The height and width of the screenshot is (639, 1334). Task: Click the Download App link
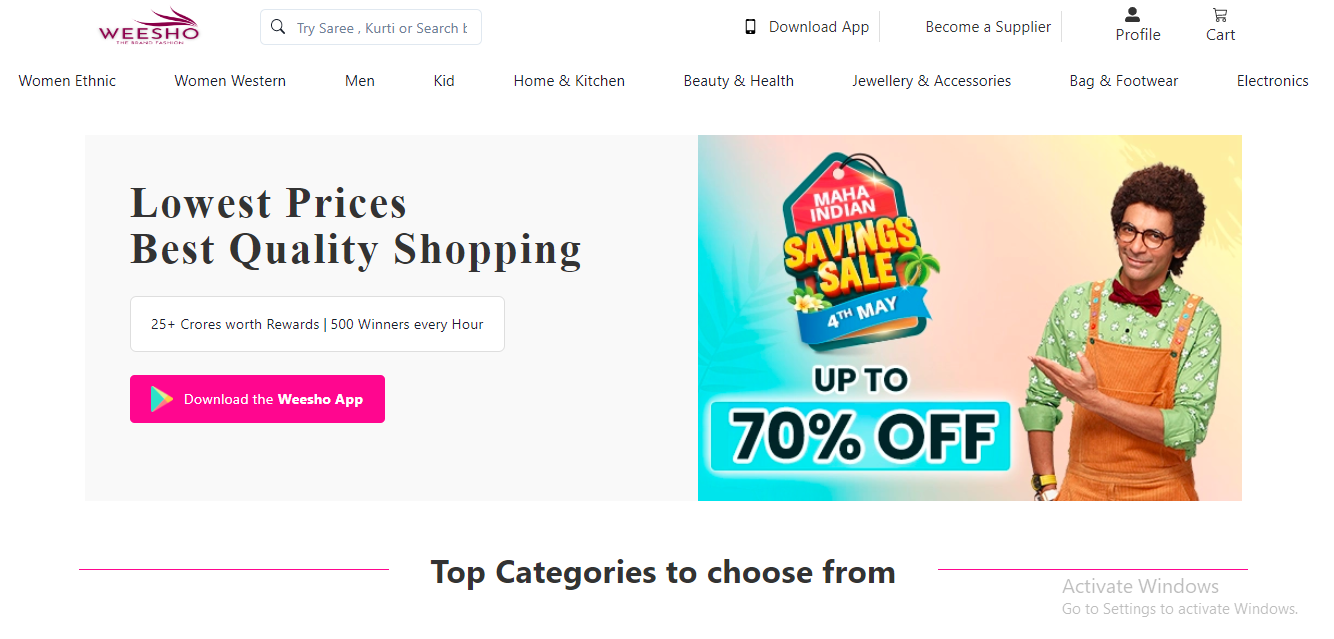[818, 27]
